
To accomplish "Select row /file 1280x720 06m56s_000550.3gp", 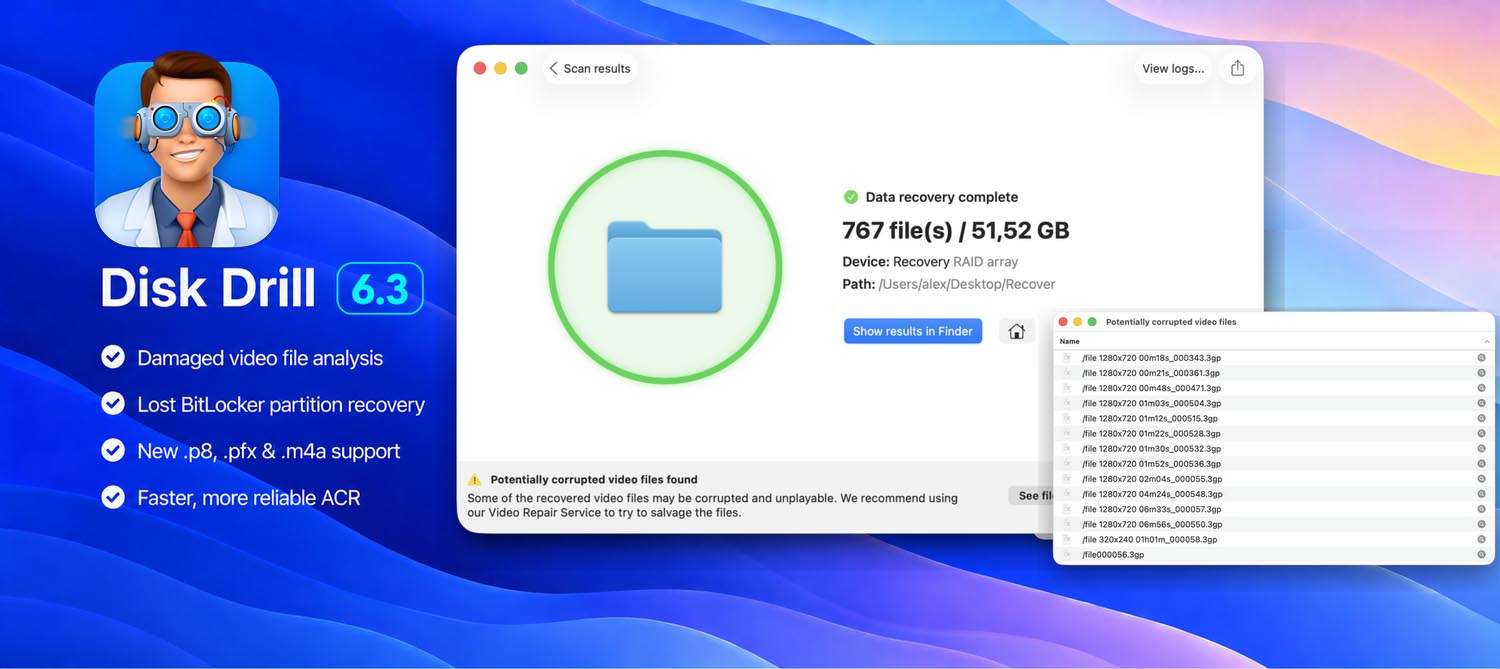I will (x=1273, y=524).
